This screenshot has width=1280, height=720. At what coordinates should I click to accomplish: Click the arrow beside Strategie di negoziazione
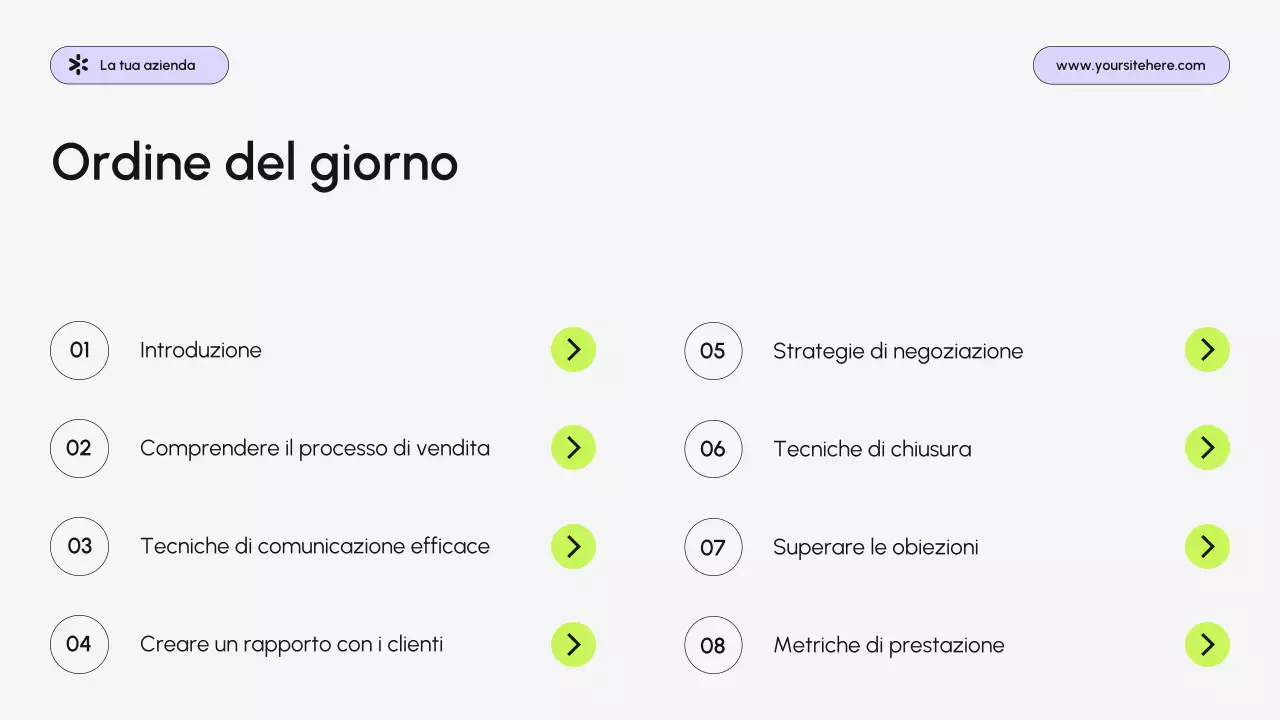[1207, 350]
